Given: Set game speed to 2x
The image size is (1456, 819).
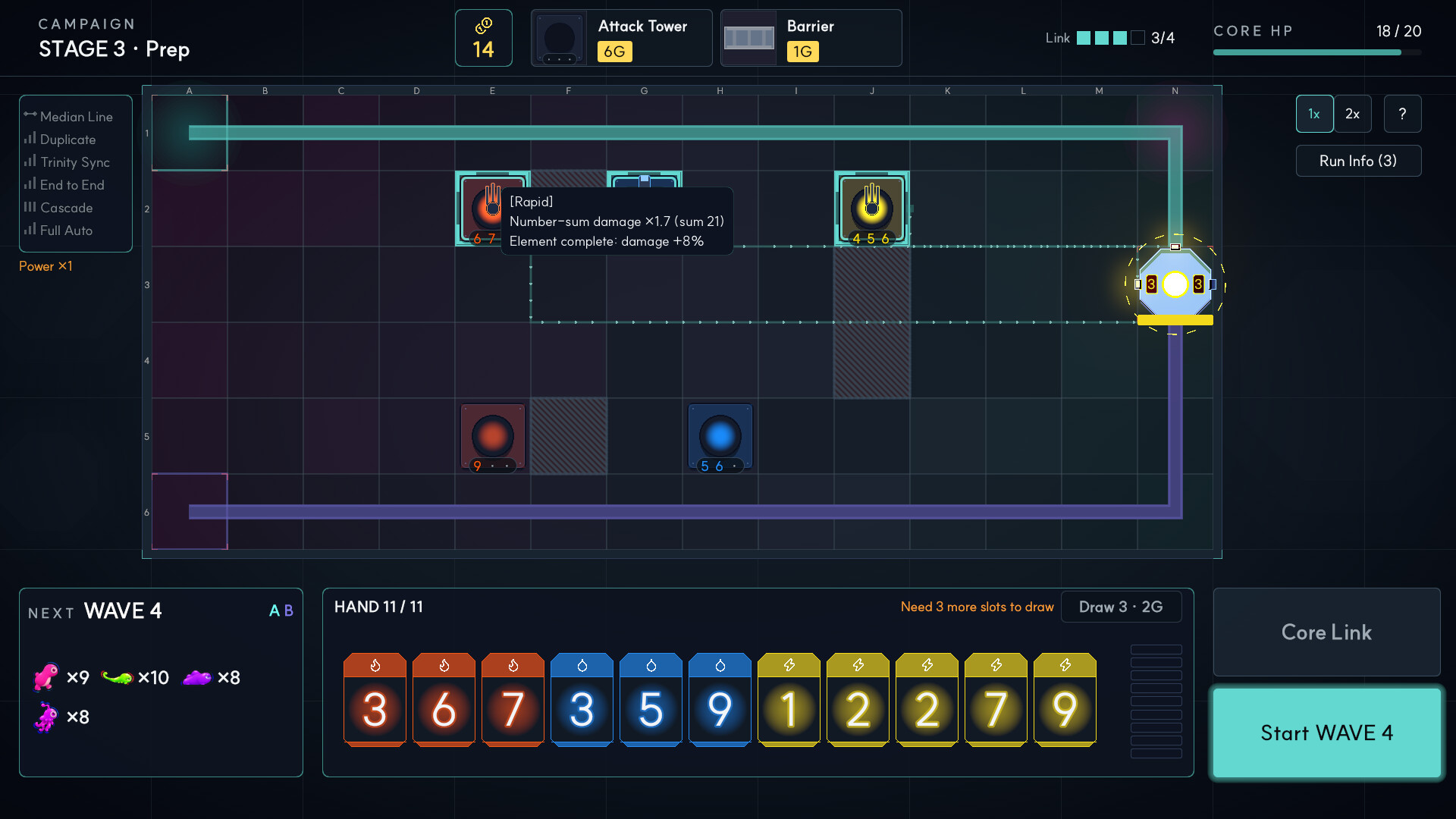Looking at the screenshot, I should [x=1352, y=114].
